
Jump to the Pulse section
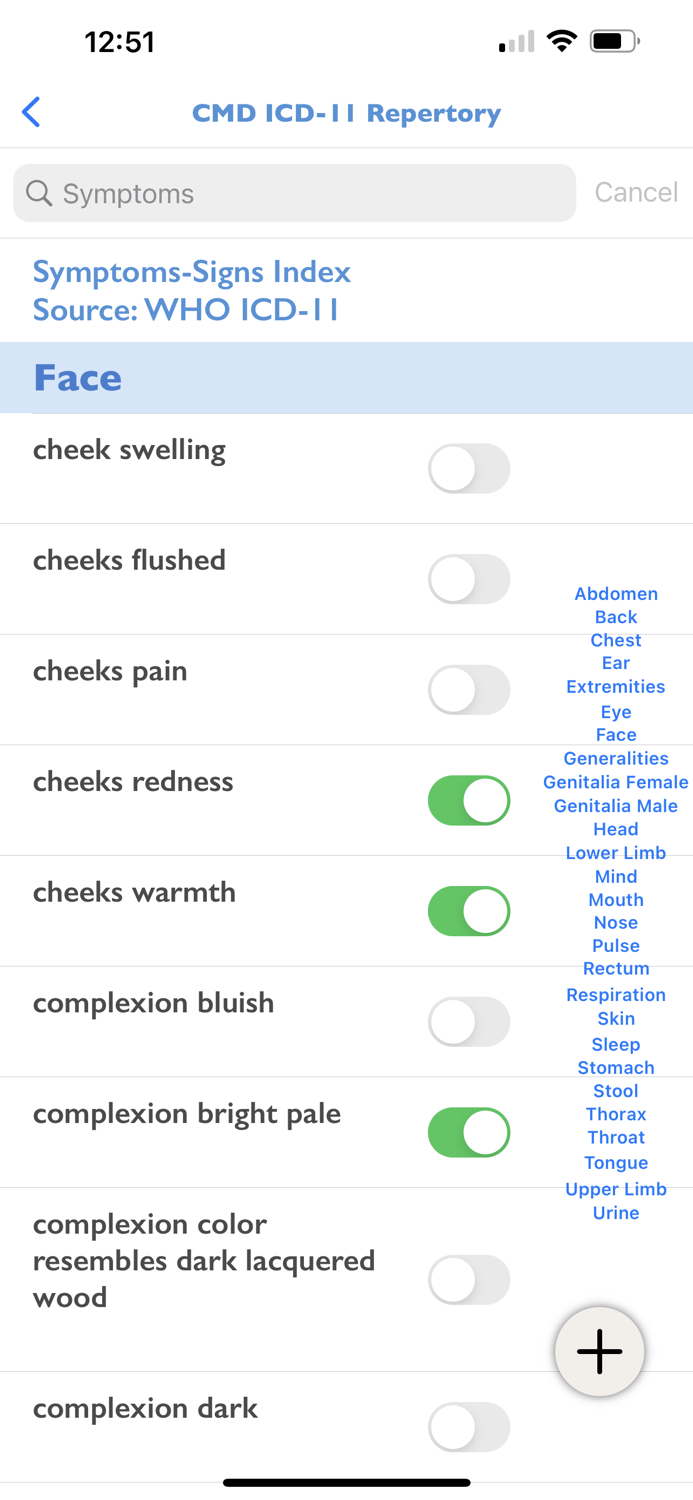[615, 945]
